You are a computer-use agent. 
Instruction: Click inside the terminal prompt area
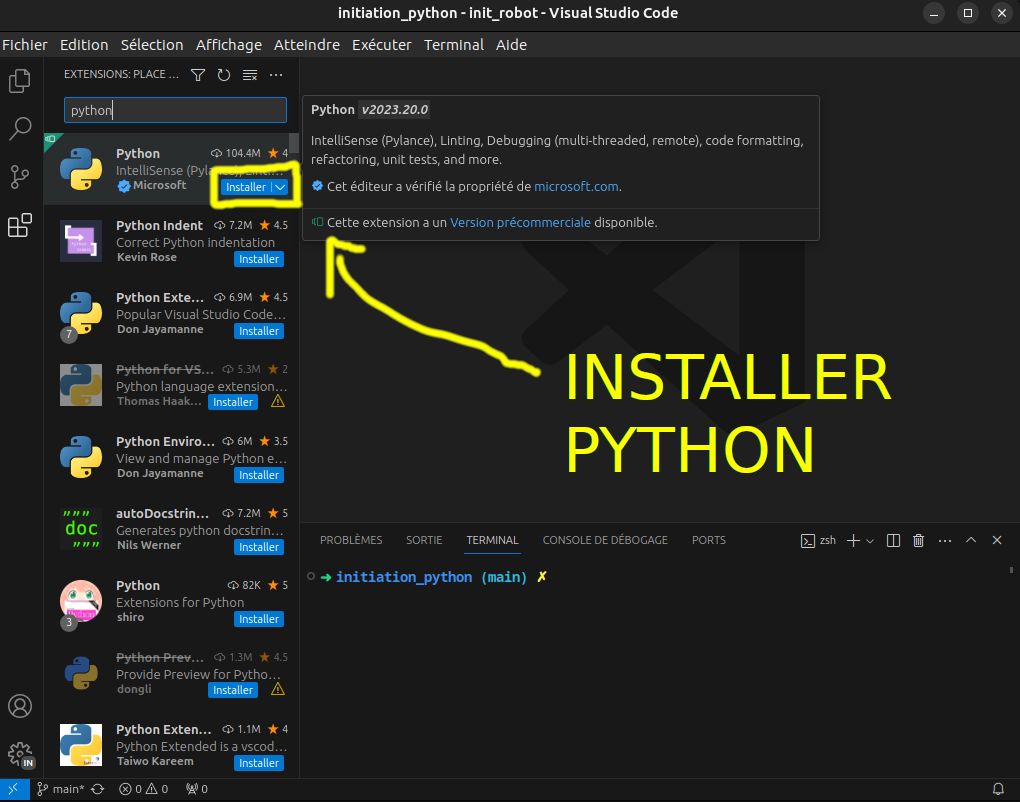pyautogui.click(x=657, y=670)
